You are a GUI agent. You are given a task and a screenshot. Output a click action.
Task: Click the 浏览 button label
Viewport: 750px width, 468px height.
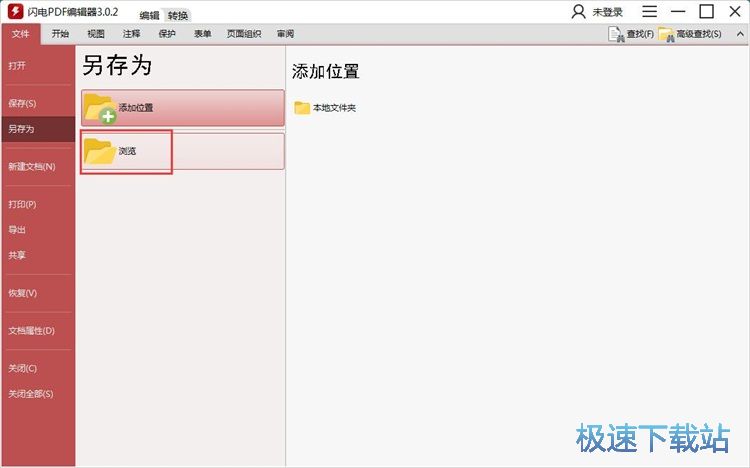click(x=127, y=151)
